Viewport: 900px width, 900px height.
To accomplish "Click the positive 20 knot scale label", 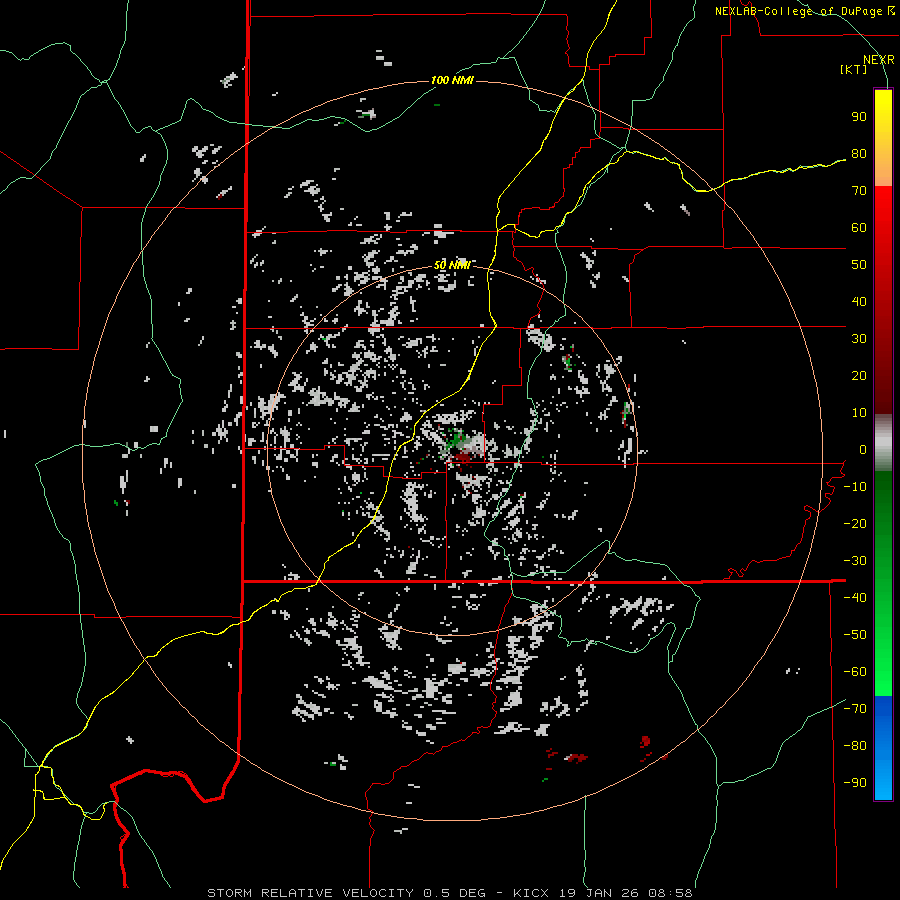I will [x=859, y=376].
